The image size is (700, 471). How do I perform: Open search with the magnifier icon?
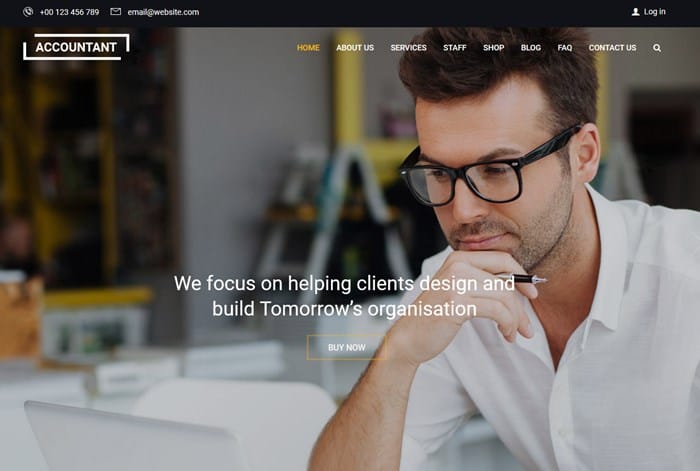pyautogui.click(x=657, y=48)
